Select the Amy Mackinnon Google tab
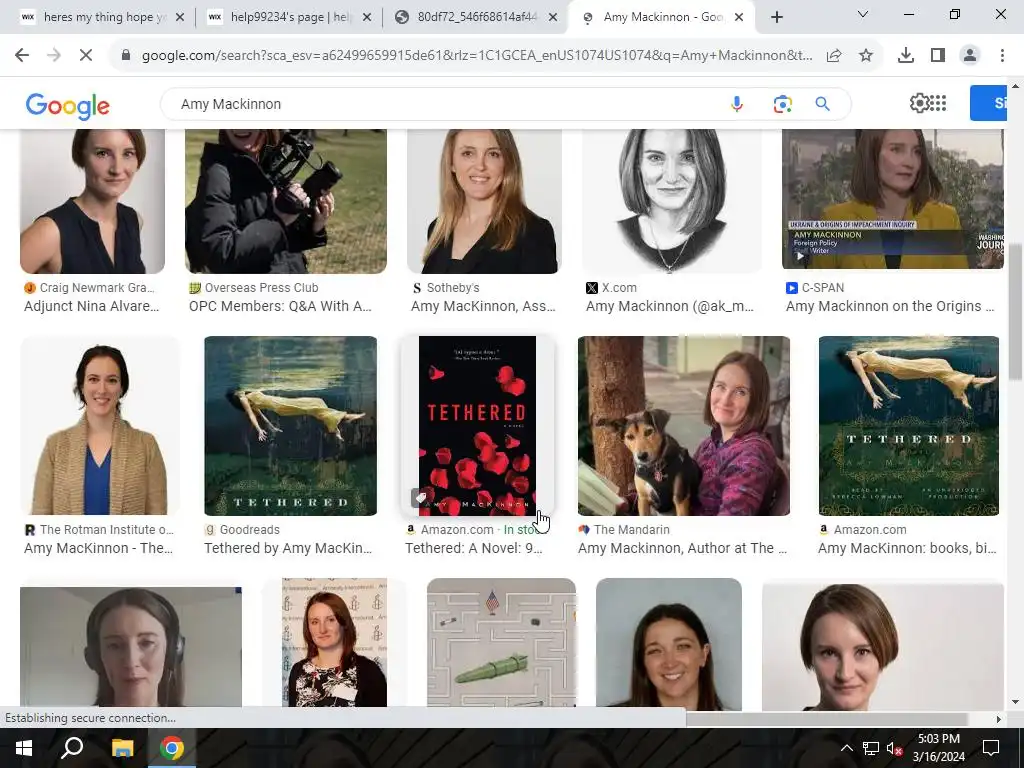Screen dimensions: 1024x768 pos(660,17)
